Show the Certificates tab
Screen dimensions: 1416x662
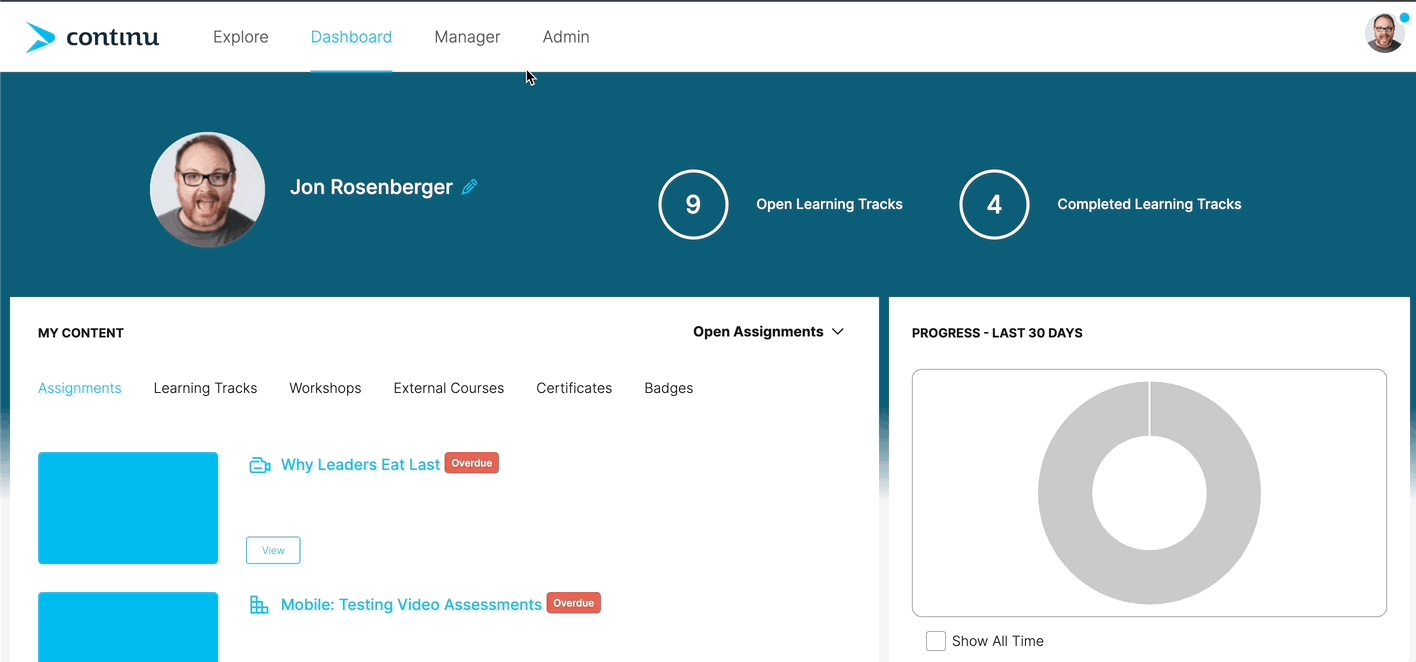click(574, 388)
